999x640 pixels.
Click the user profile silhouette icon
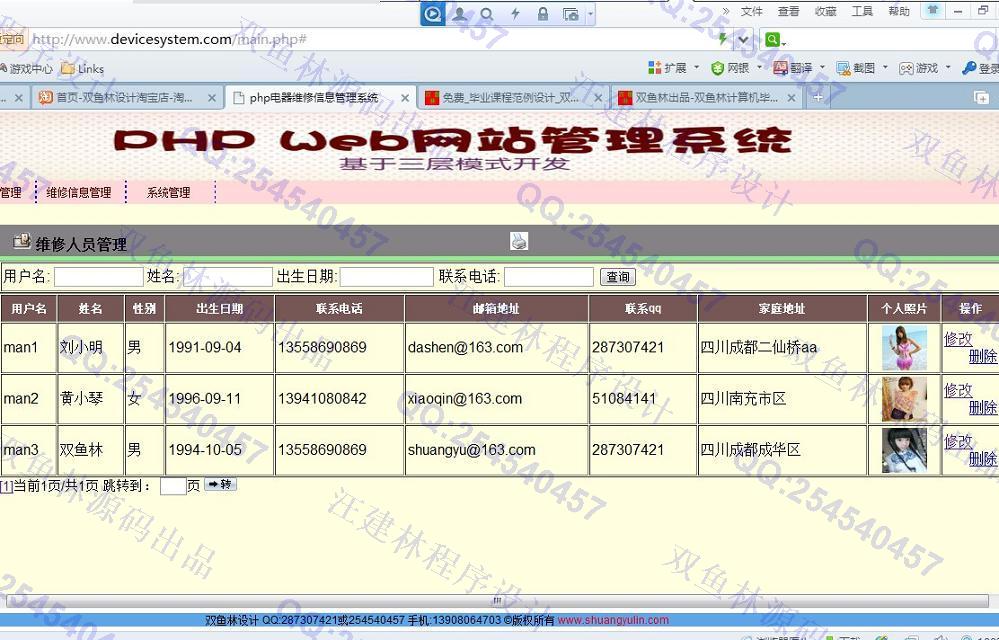[459, 13]
